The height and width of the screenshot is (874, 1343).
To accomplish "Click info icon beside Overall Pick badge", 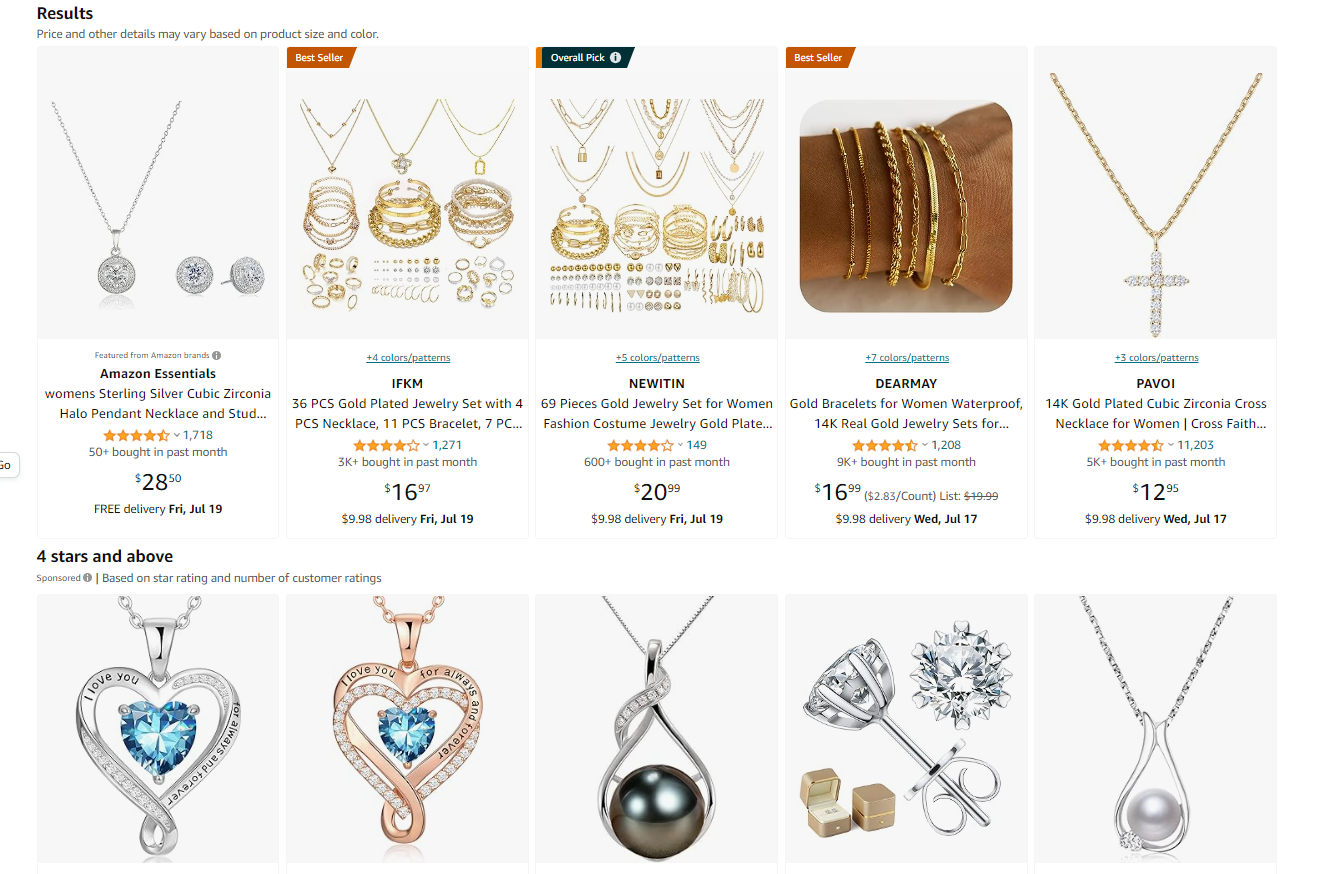I will 615,58.
